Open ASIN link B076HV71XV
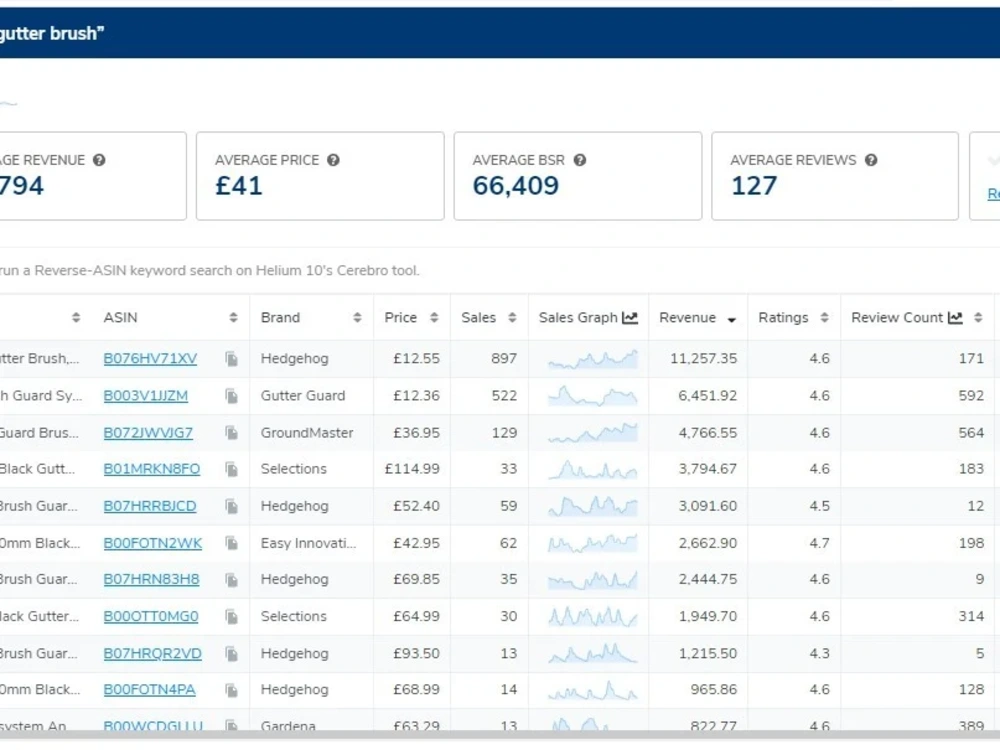1000x750 pixels. click(151, 358)
